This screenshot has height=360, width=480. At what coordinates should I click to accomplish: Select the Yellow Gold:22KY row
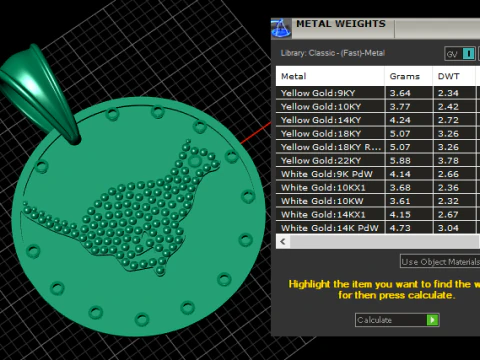378,161
